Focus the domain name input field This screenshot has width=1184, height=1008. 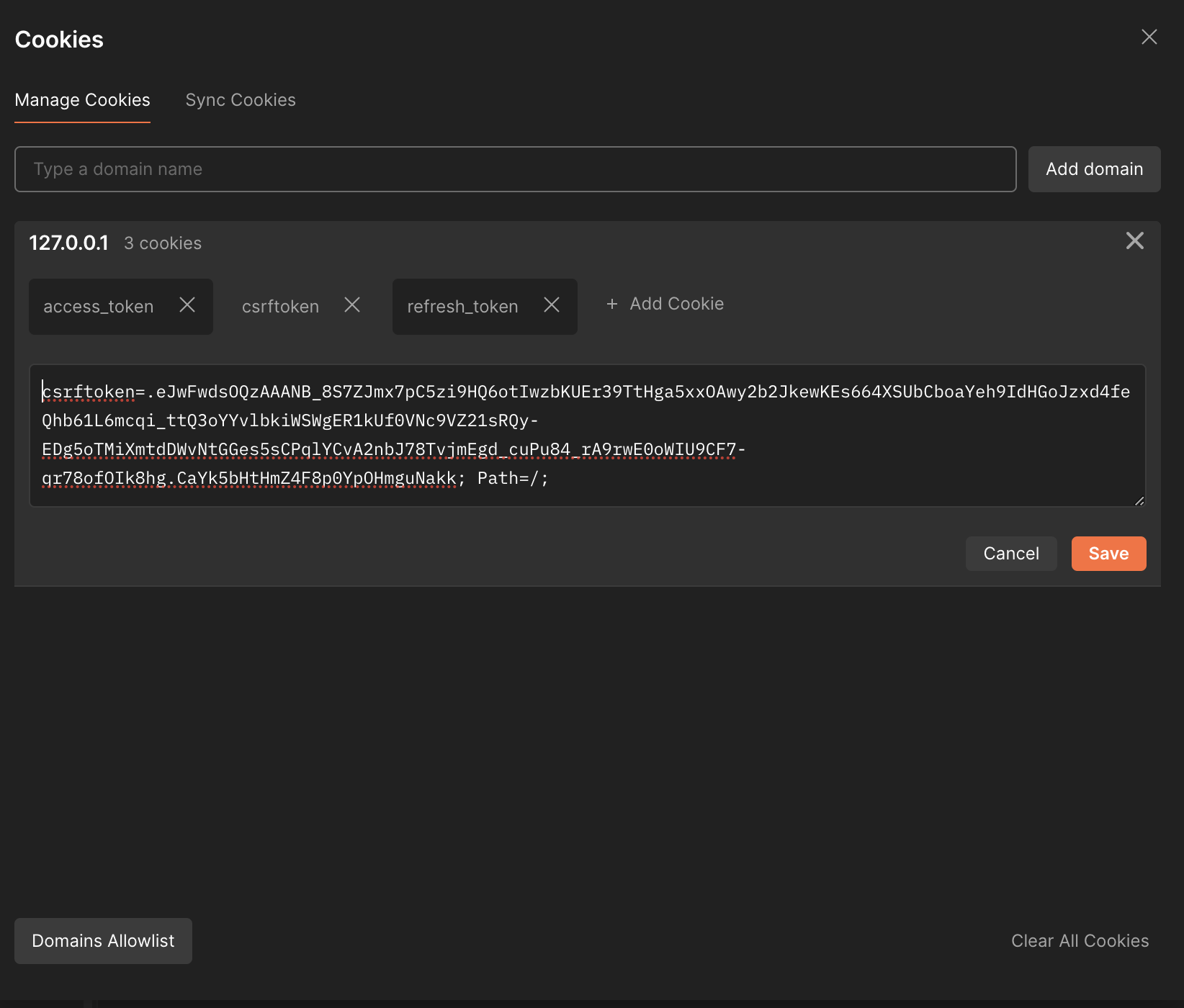tap(516, 169)
